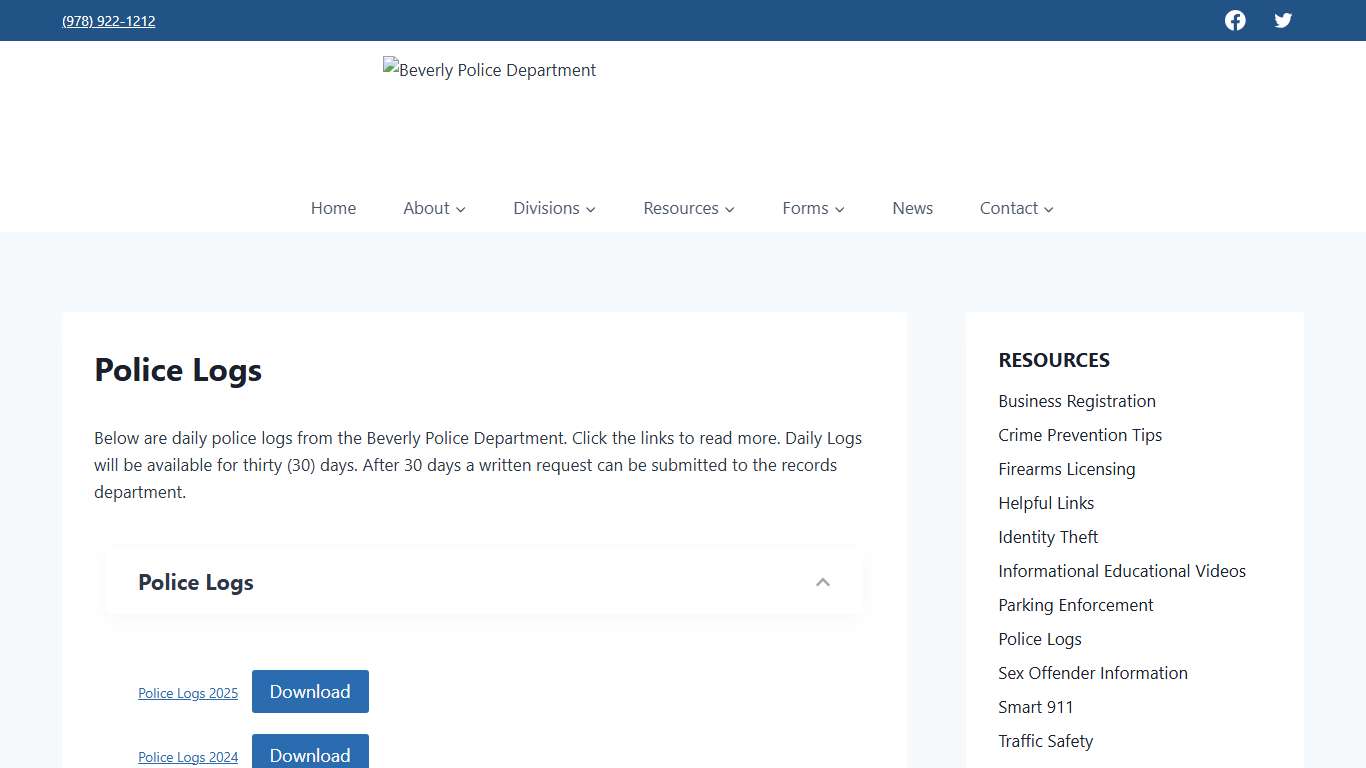The height and width of the screenshot is (768, 1366).
Task: Open the Police Logs 2024 link
Action: pos(188,756)
